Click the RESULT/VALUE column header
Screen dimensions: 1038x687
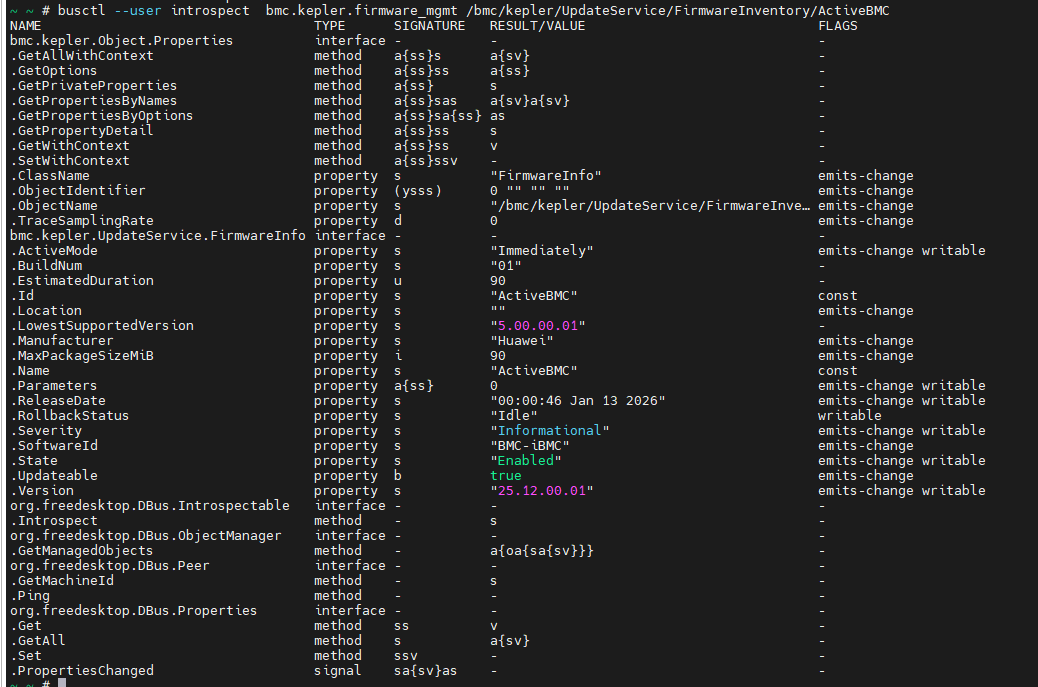[x=538, y=26]
